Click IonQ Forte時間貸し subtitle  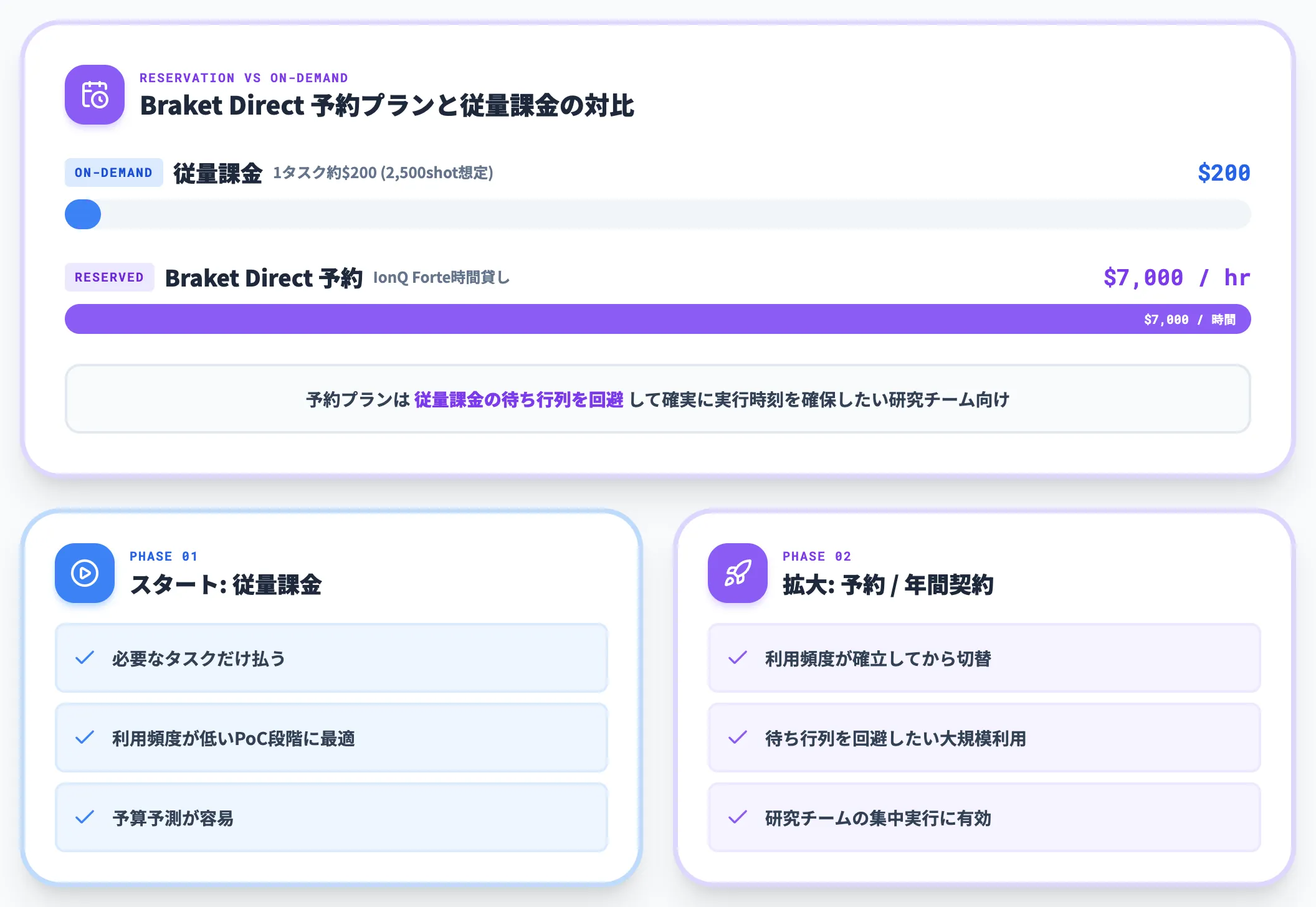point(441,277)
